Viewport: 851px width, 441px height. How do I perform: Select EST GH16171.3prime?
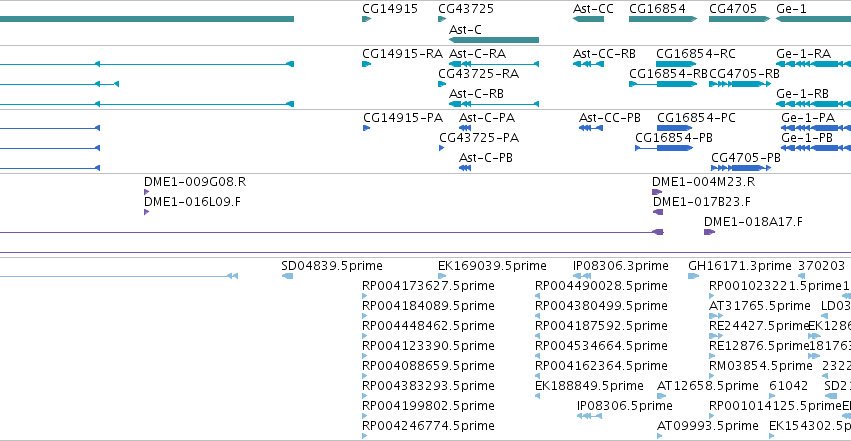(x=694, y=276)
